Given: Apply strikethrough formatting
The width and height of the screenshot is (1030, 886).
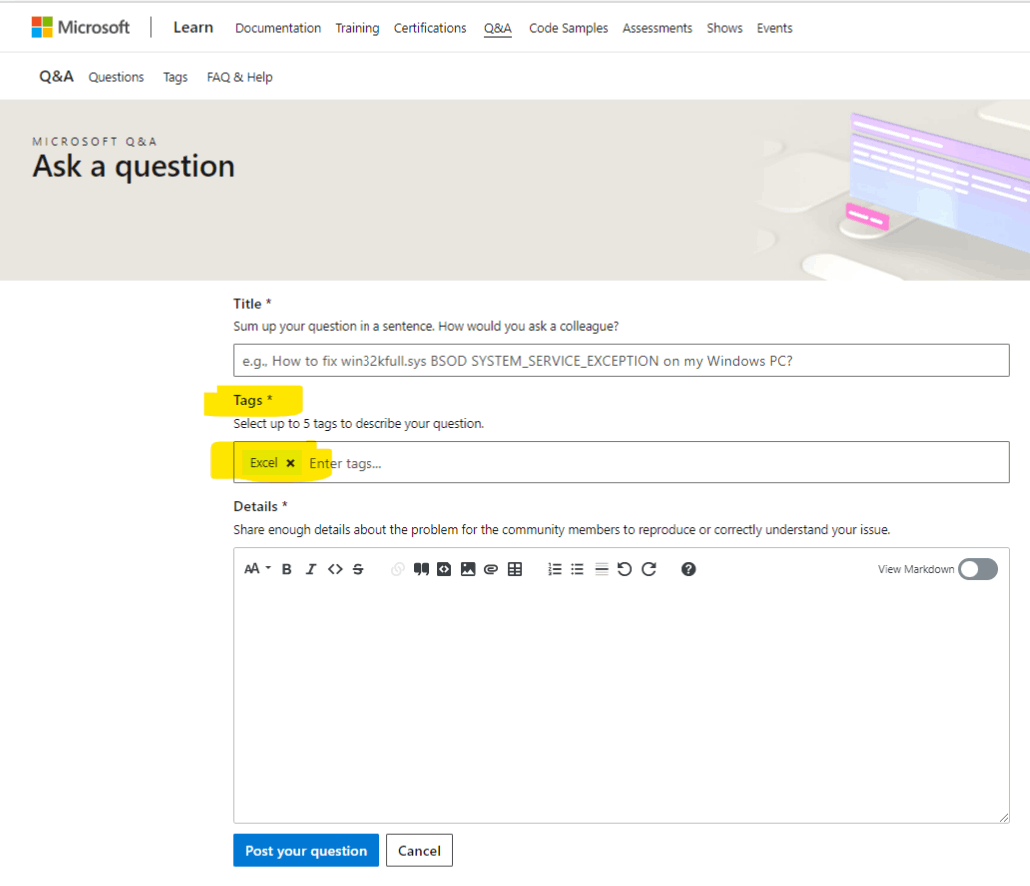Looking at the screenshot, I should point(358,569).
